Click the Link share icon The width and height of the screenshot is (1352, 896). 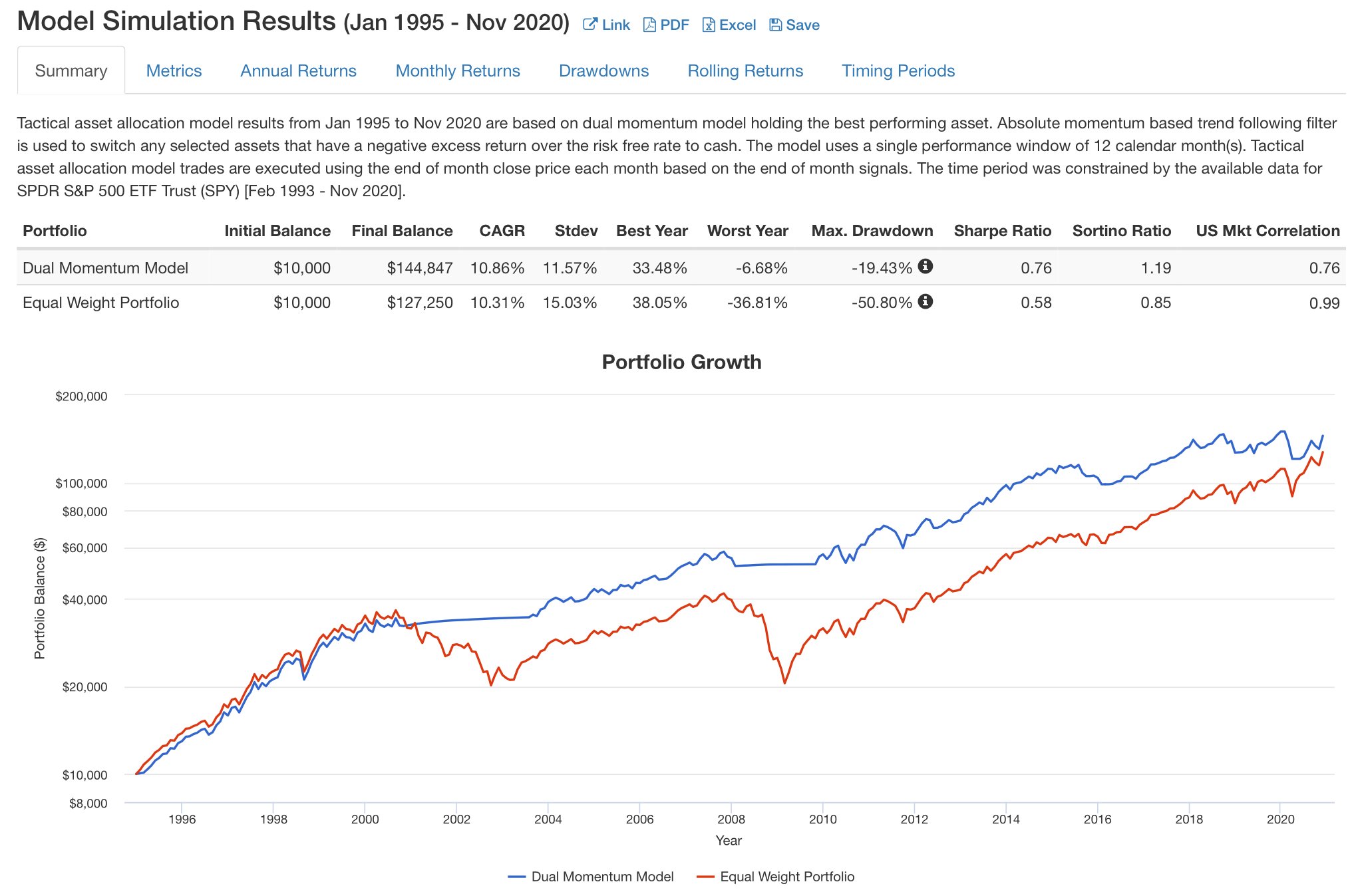click(x=590, y=25)
